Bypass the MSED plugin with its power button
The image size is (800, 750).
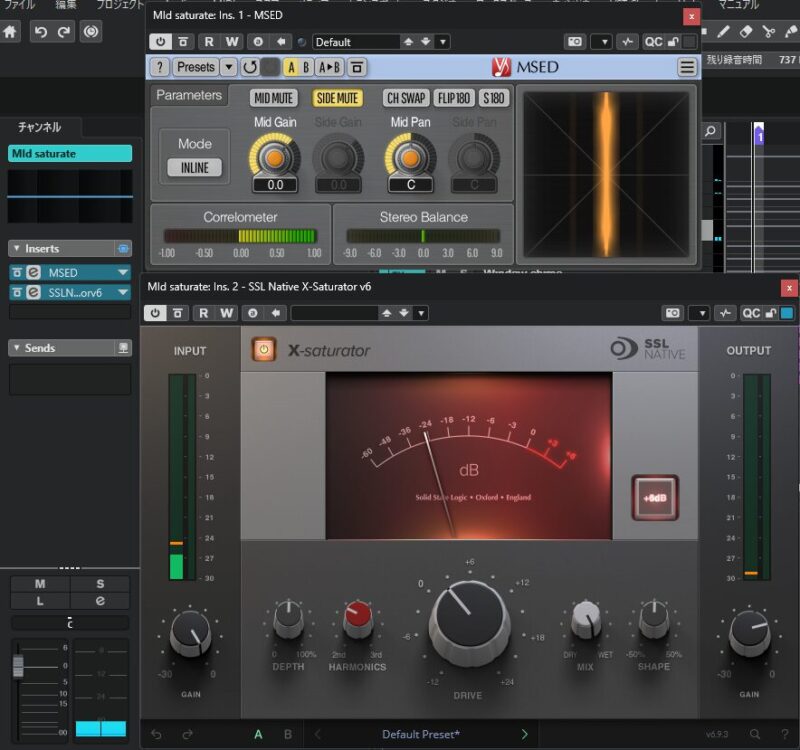pos(160,42)
